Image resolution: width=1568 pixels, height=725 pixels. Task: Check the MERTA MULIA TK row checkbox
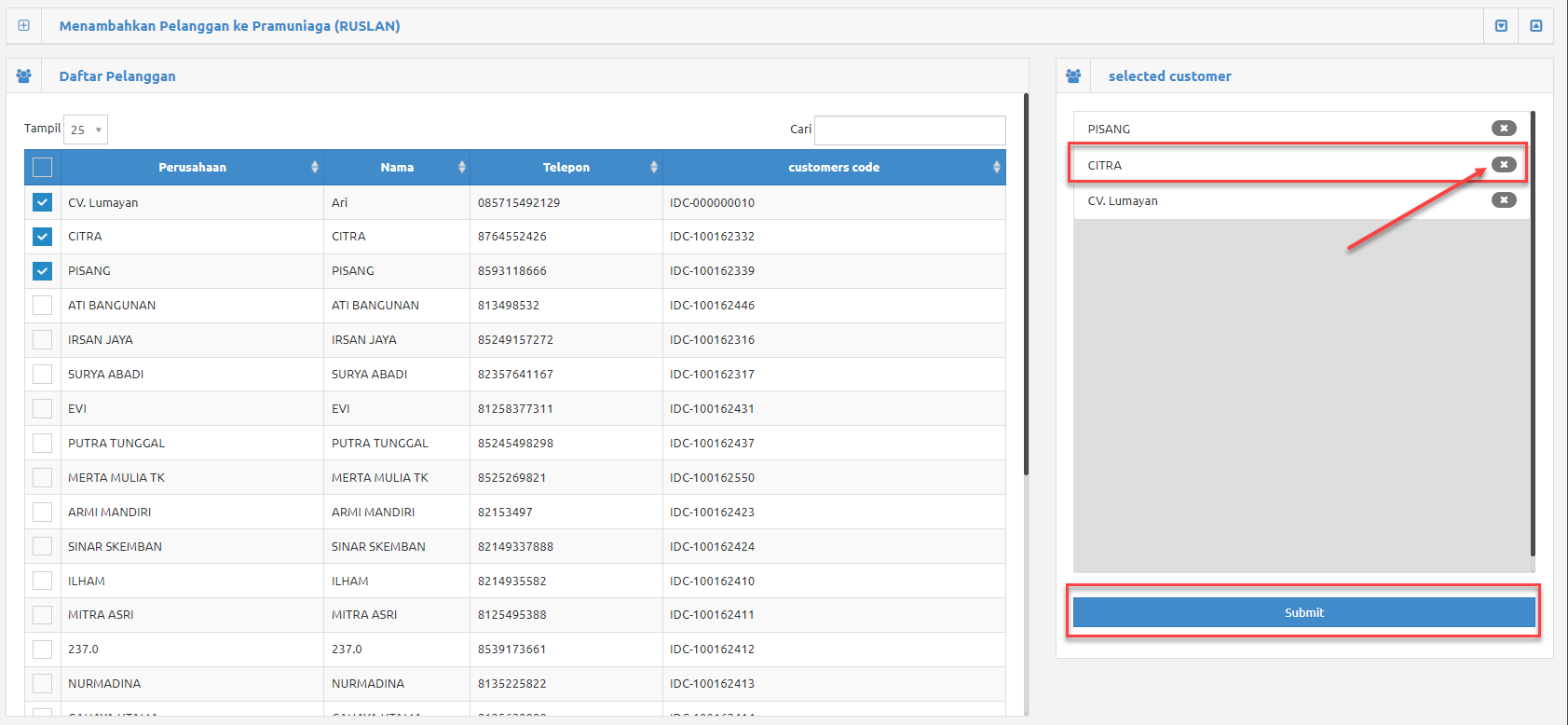click(x=42, y=477)
